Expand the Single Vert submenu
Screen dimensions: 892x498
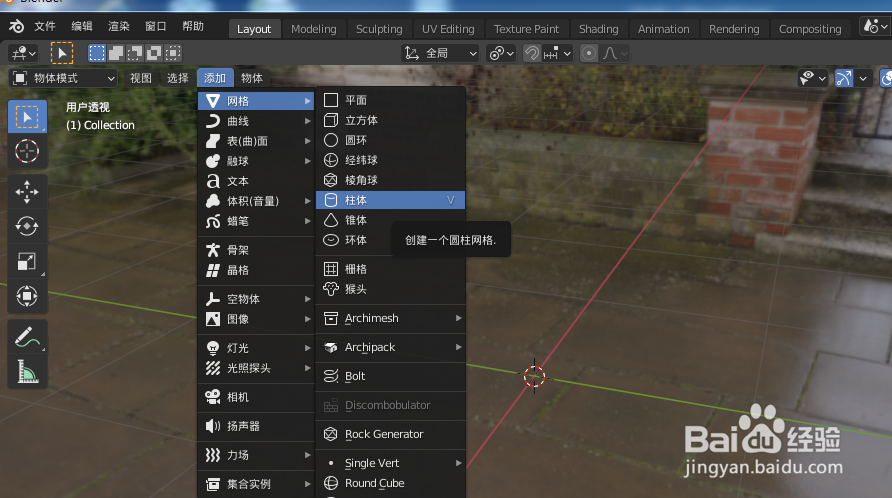coord(390,463)
